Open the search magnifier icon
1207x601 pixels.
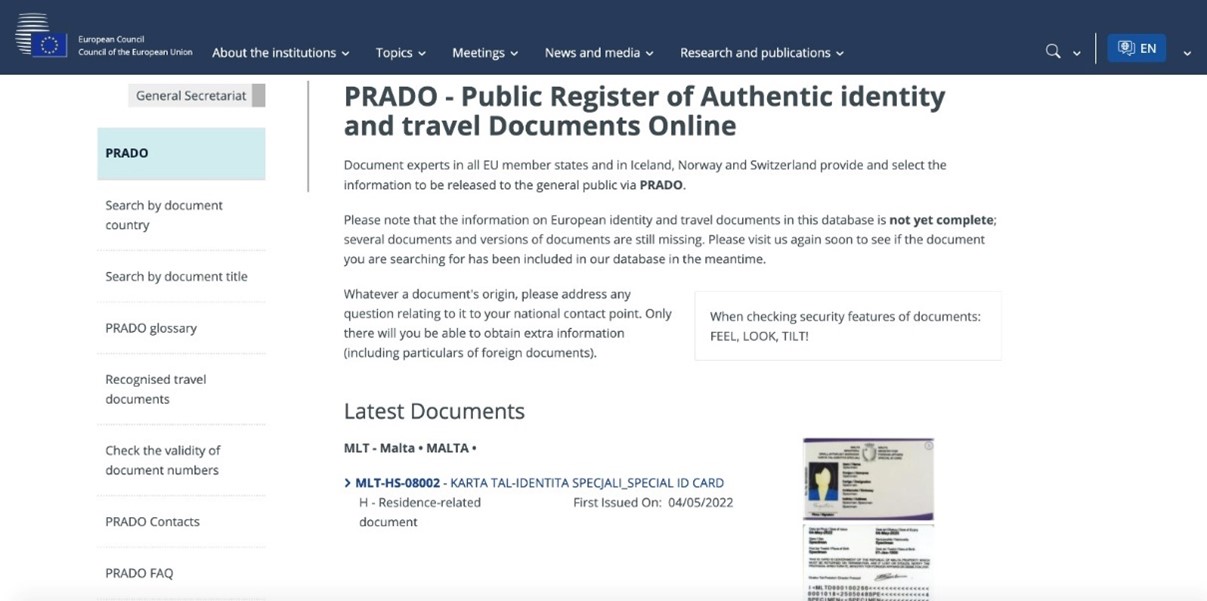point(1053,51)
